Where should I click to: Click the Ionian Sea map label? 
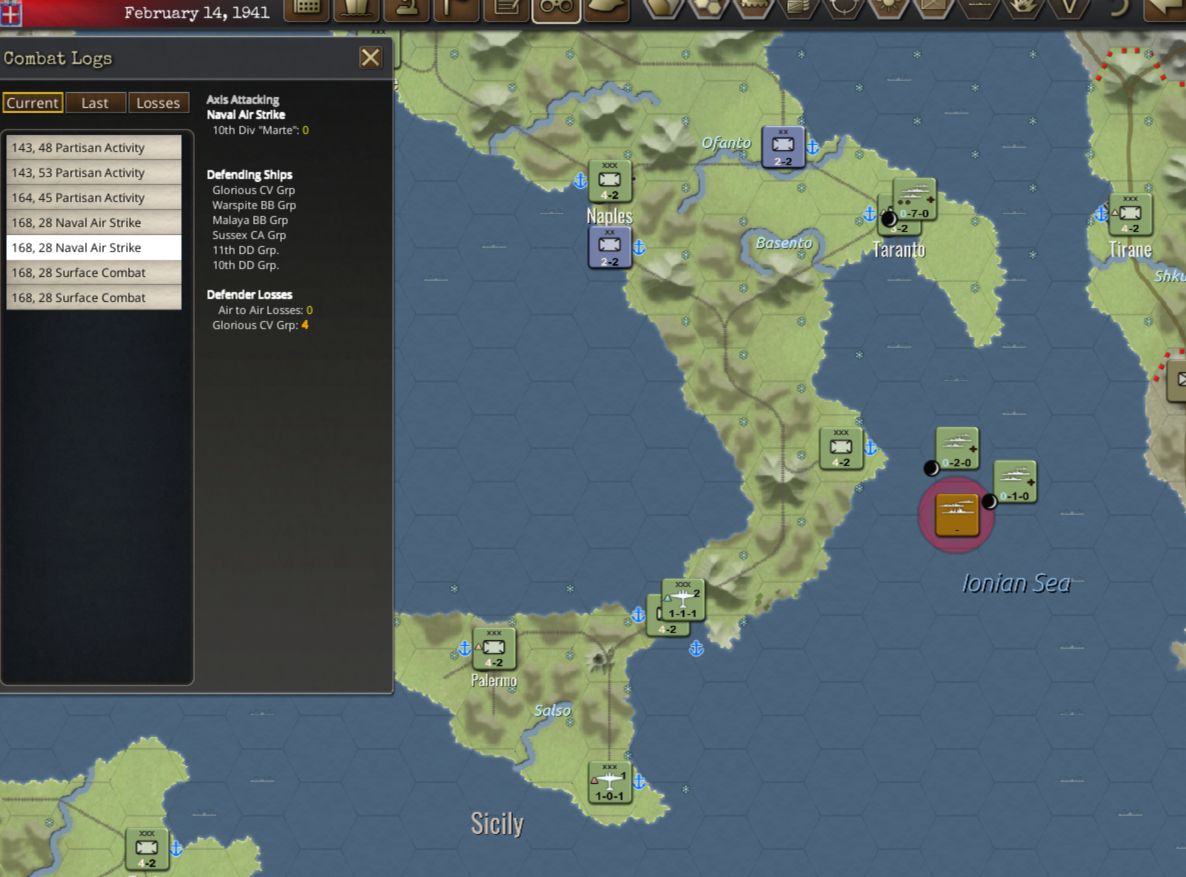pyautogui.click(x=1016, y=583)
